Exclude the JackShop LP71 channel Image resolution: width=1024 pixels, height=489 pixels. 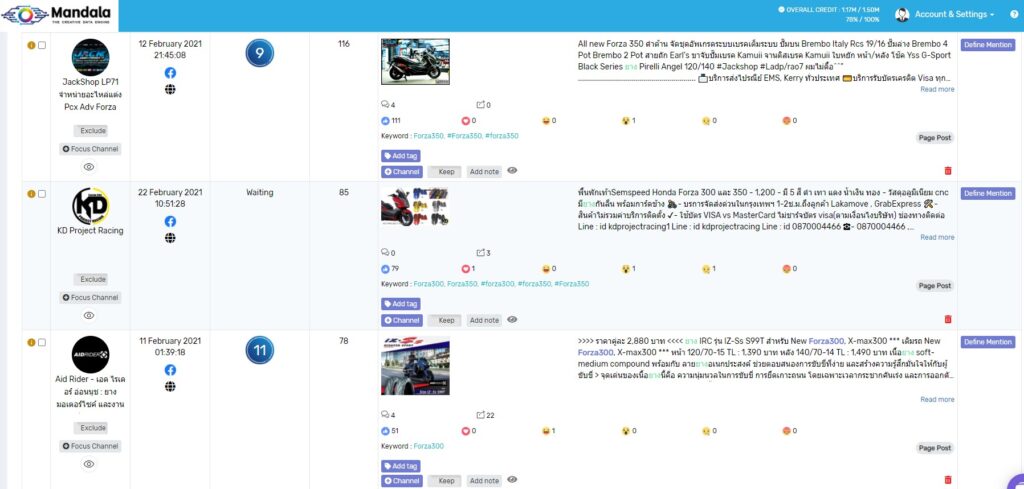(x=93, y=131)
